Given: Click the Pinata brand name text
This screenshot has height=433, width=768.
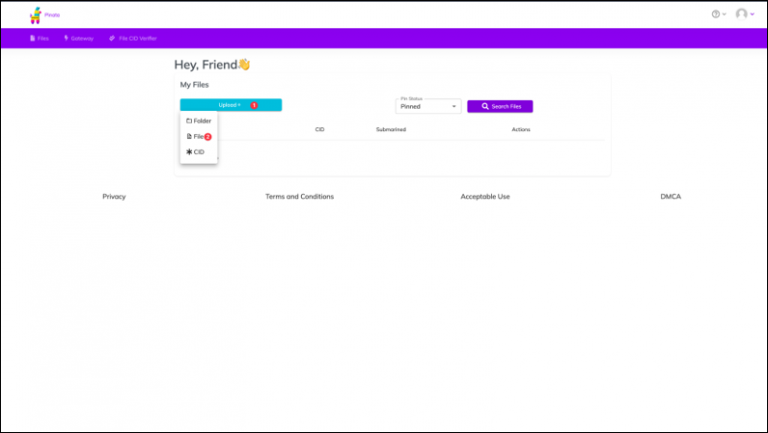Looking at the screenshot, I should (52, 15).
